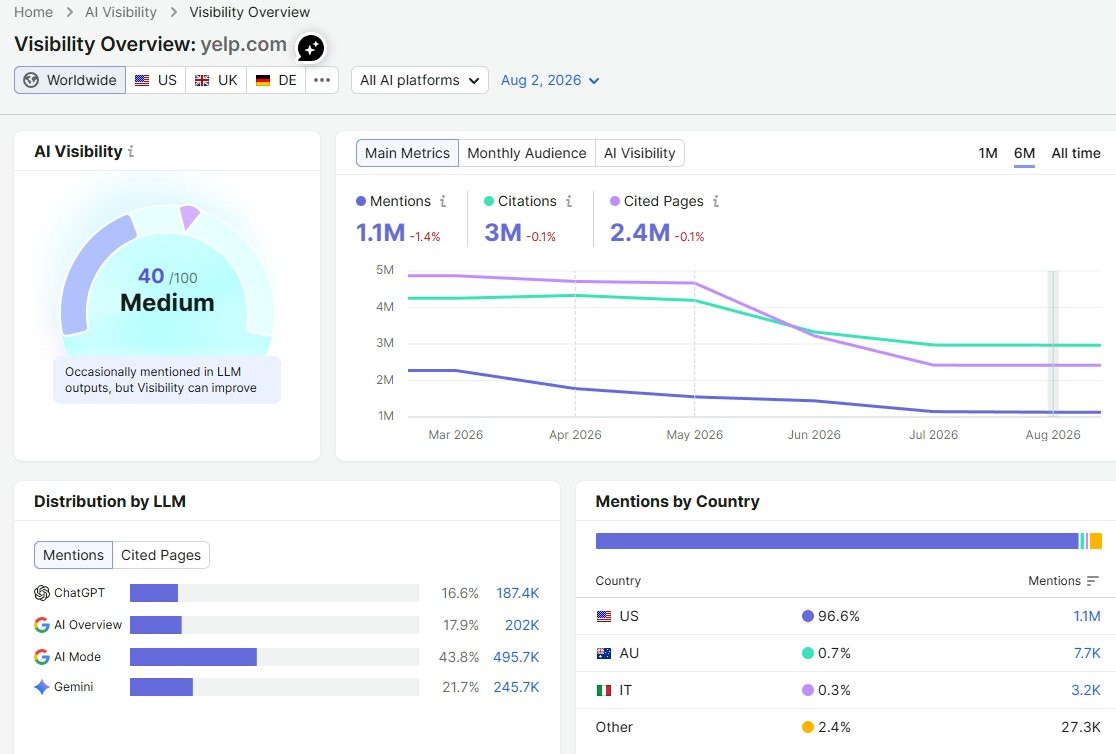
Task: Click the 2.4M Cited Pages total value
Action: 640,233
